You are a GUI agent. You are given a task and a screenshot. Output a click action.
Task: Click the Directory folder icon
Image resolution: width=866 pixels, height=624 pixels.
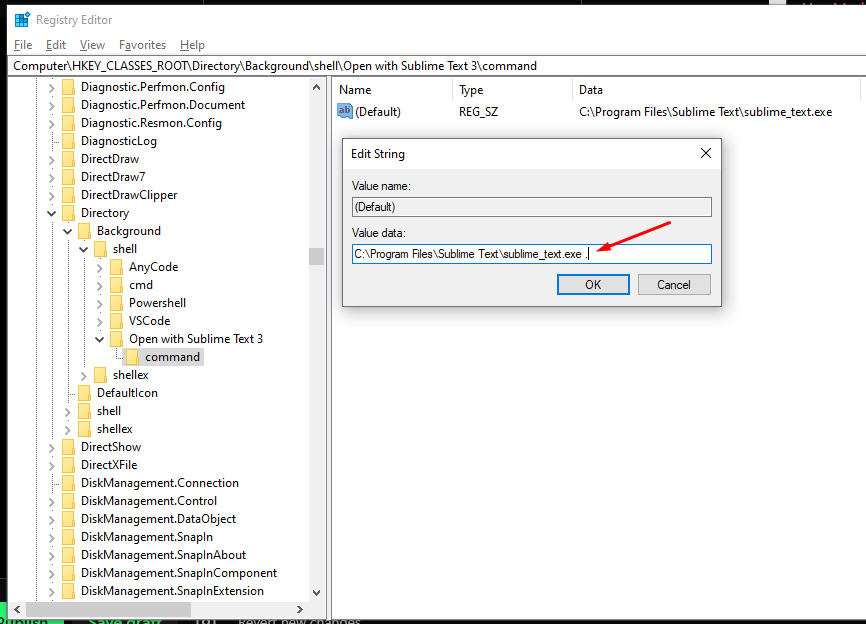[x=68, y=213]
